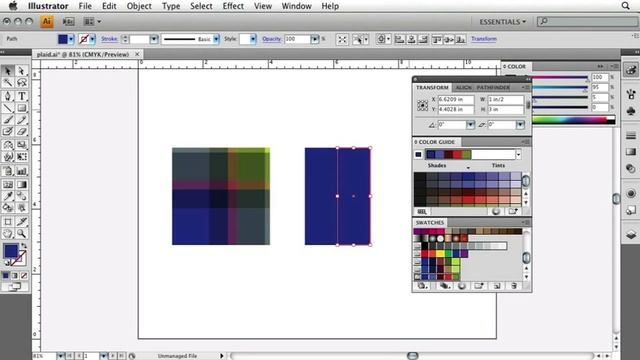Screen dimensions: 640x360
Task: Open graphic Style dropdown
Action: [253, 39]
